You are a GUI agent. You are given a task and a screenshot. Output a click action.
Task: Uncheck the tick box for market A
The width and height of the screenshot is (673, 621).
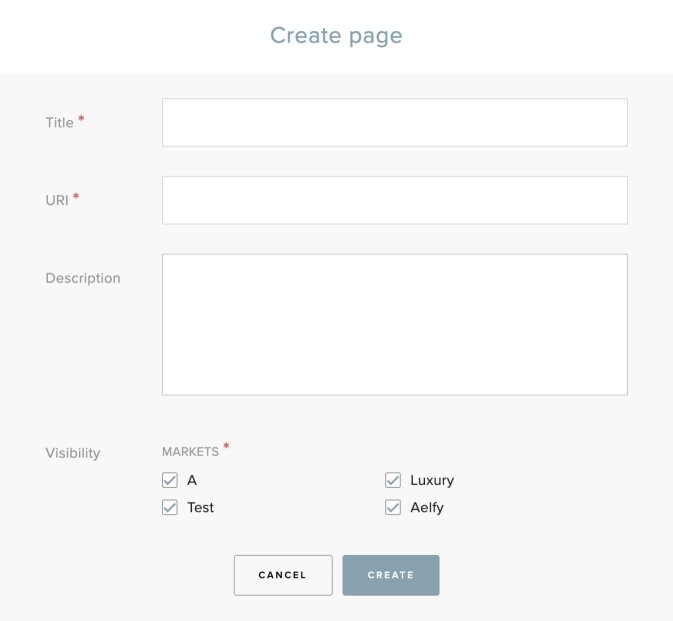pos(170,480)
